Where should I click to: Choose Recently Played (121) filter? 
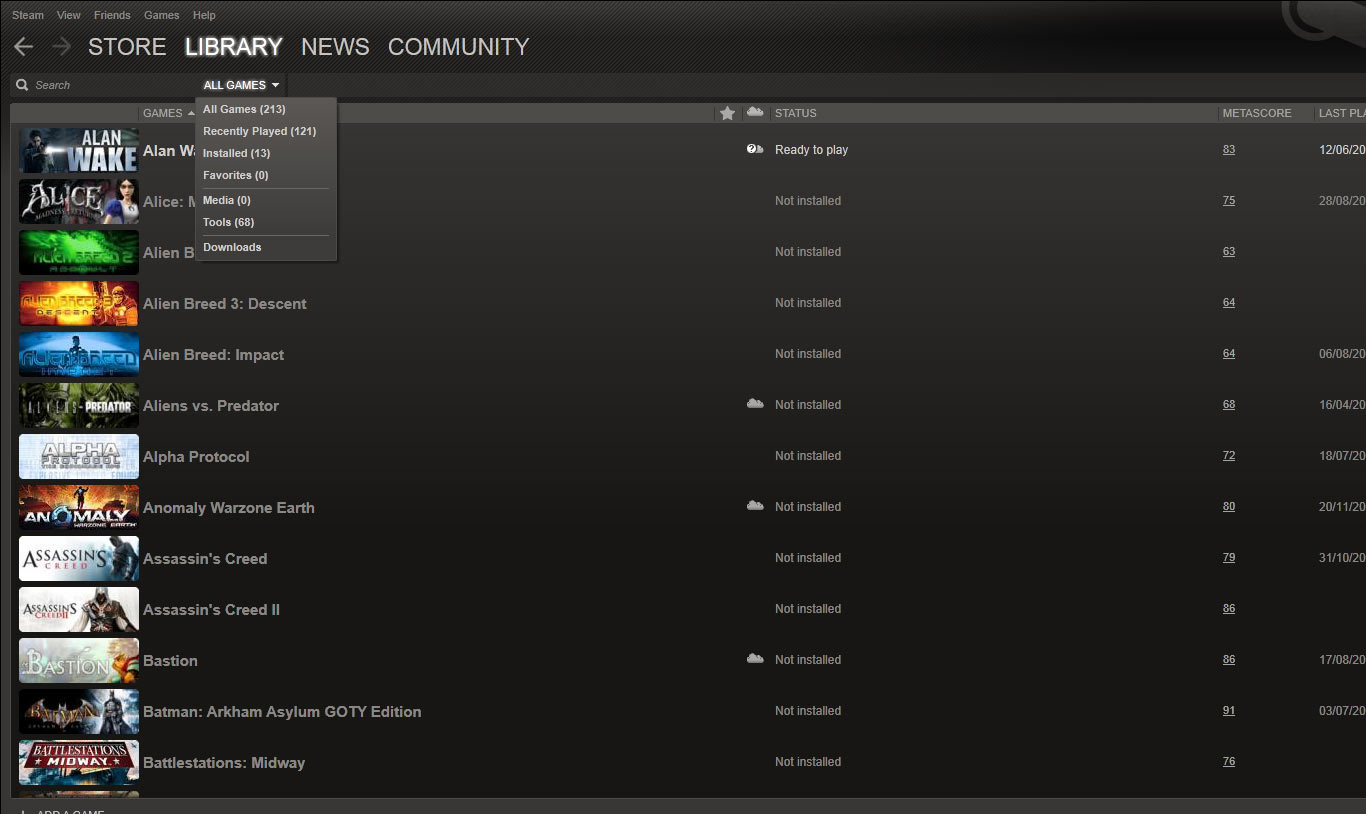[x=259, y=131]
